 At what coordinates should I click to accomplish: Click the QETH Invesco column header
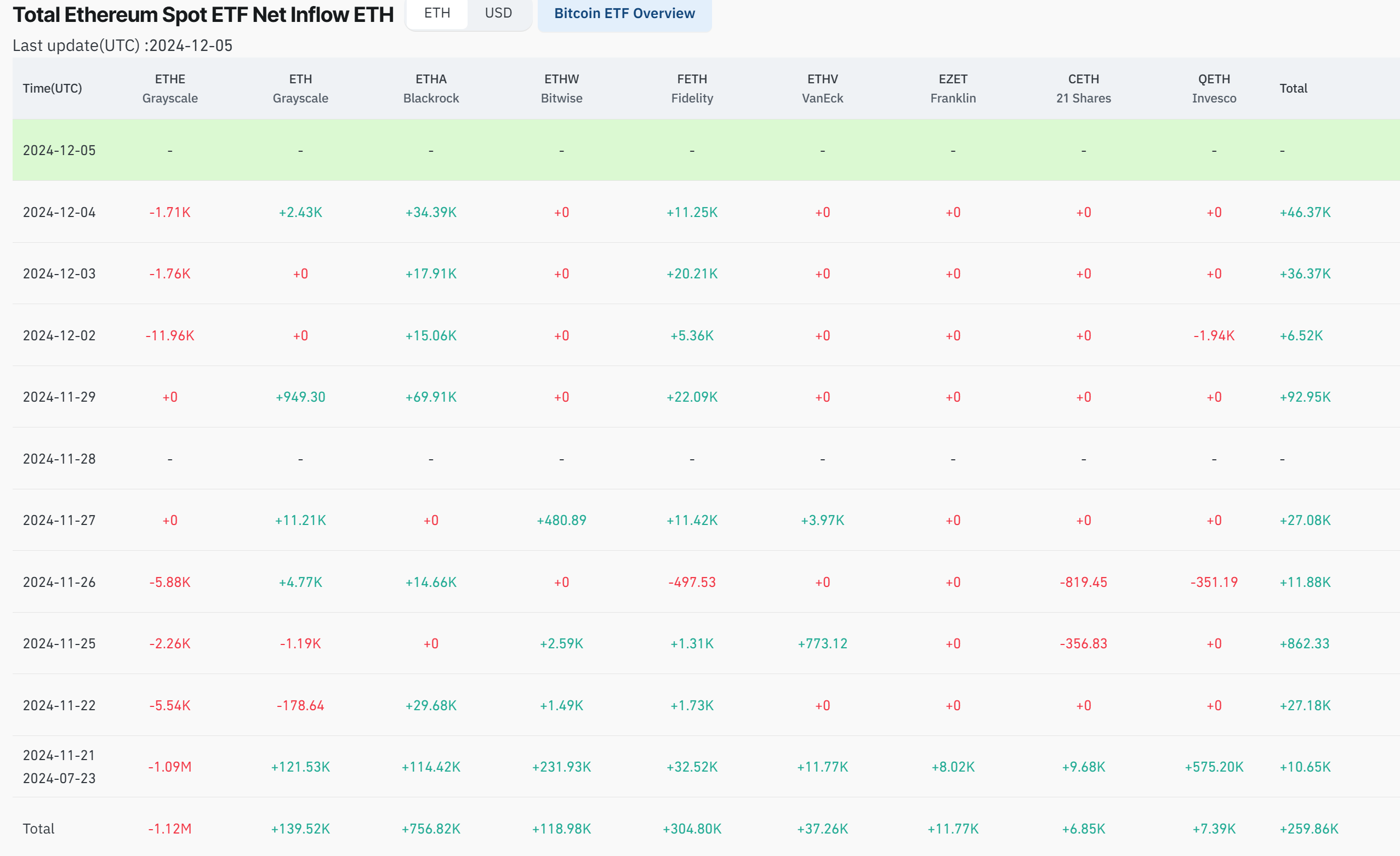[1214, 88]
